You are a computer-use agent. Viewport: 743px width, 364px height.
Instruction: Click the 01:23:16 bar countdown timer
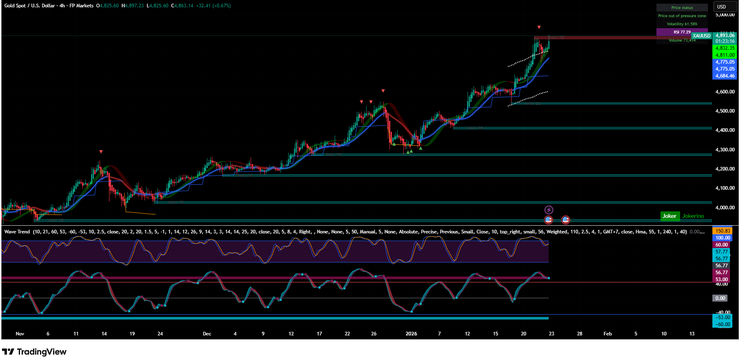pos(725,41)
